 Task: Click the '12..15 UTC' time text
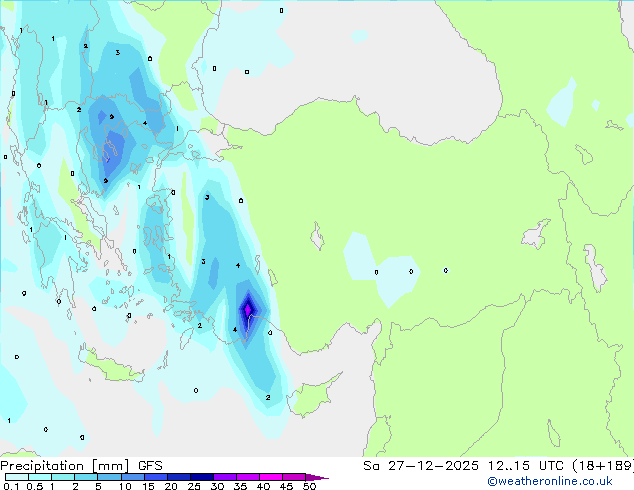(x=526, y=466)
